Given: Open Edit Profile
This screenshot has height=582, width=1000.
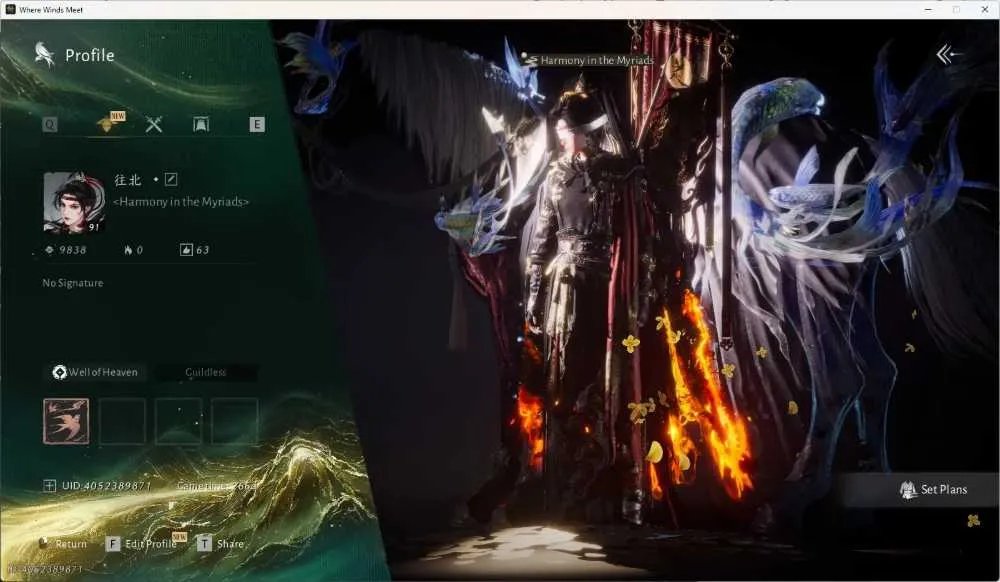Looking at the screenshot, I should point(151,544).
